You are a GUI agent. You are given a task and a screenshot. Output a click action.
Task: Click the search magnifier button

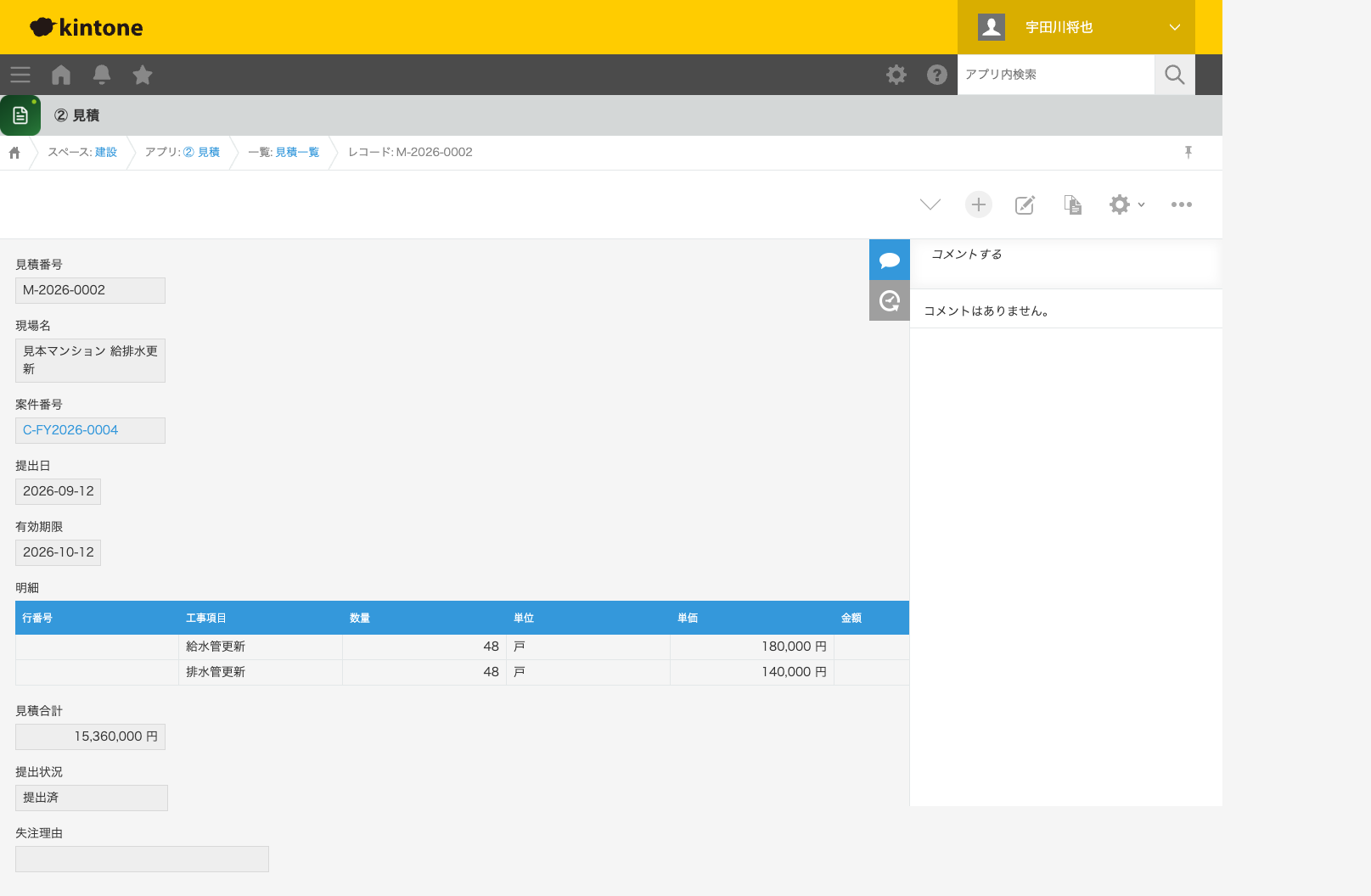click(1175, 75)
